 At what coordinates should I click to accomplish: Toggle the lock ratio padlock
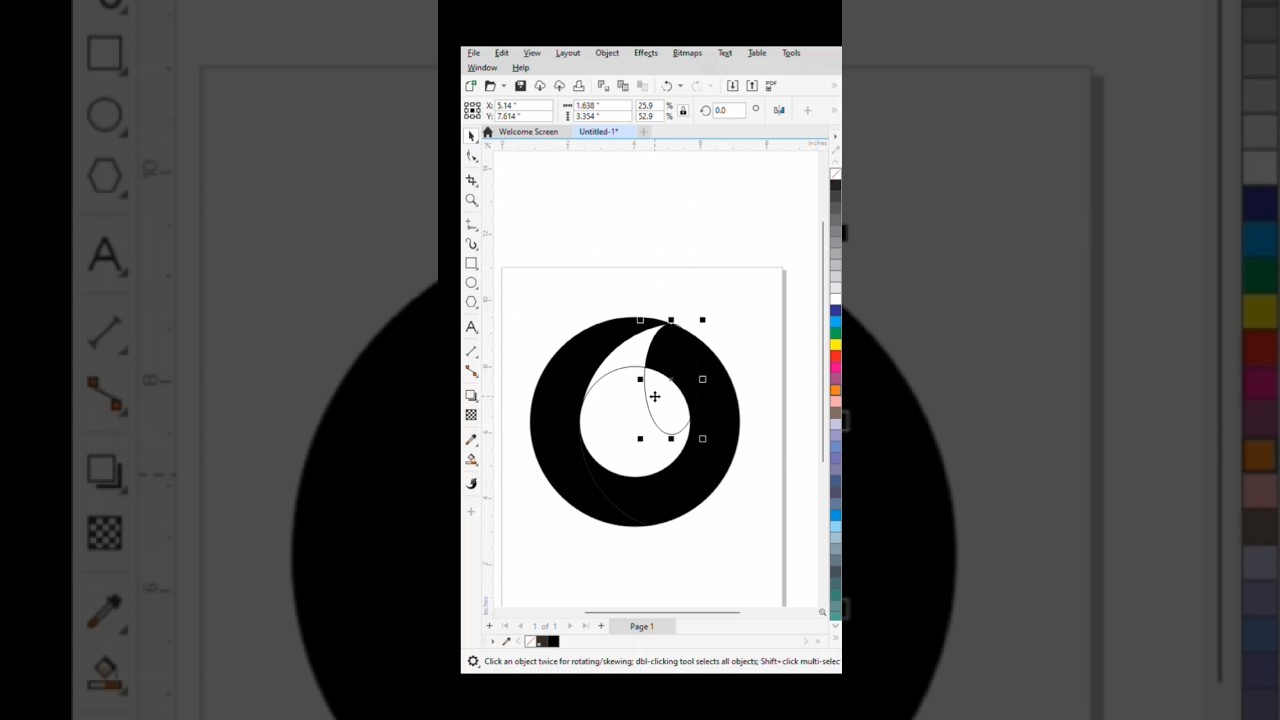[x=683, y=110]
